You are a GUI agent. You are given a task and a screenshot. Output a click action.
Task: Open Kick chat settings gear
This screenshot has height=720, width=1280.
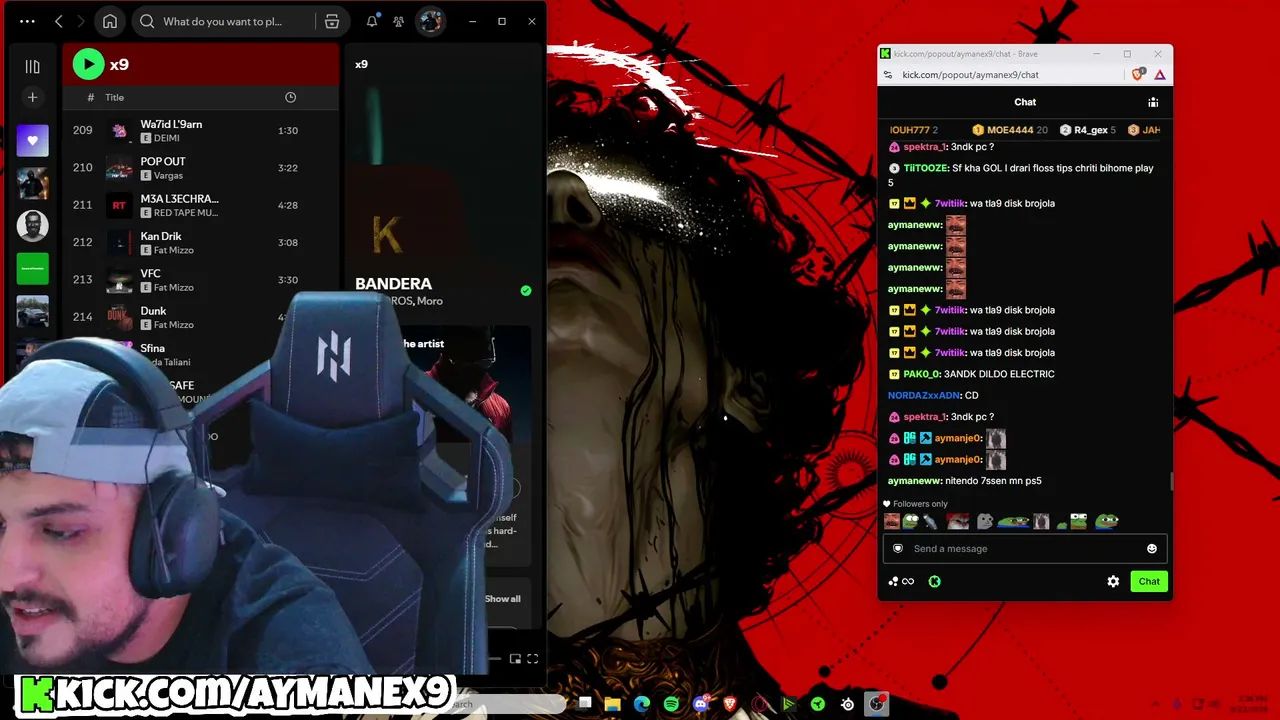tap(1113, 581)
